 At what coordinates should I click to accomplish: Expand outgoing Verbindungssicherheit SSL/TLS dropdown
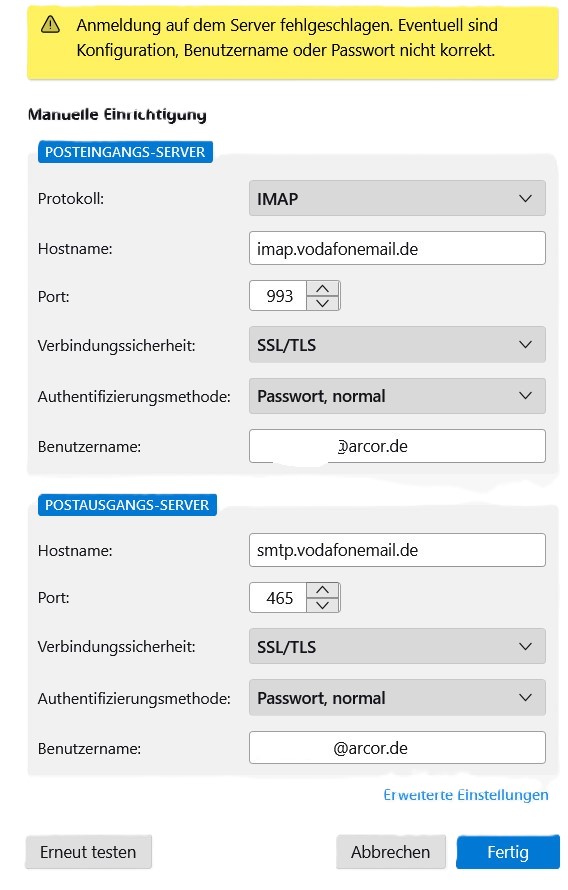[x=397, y=646]
